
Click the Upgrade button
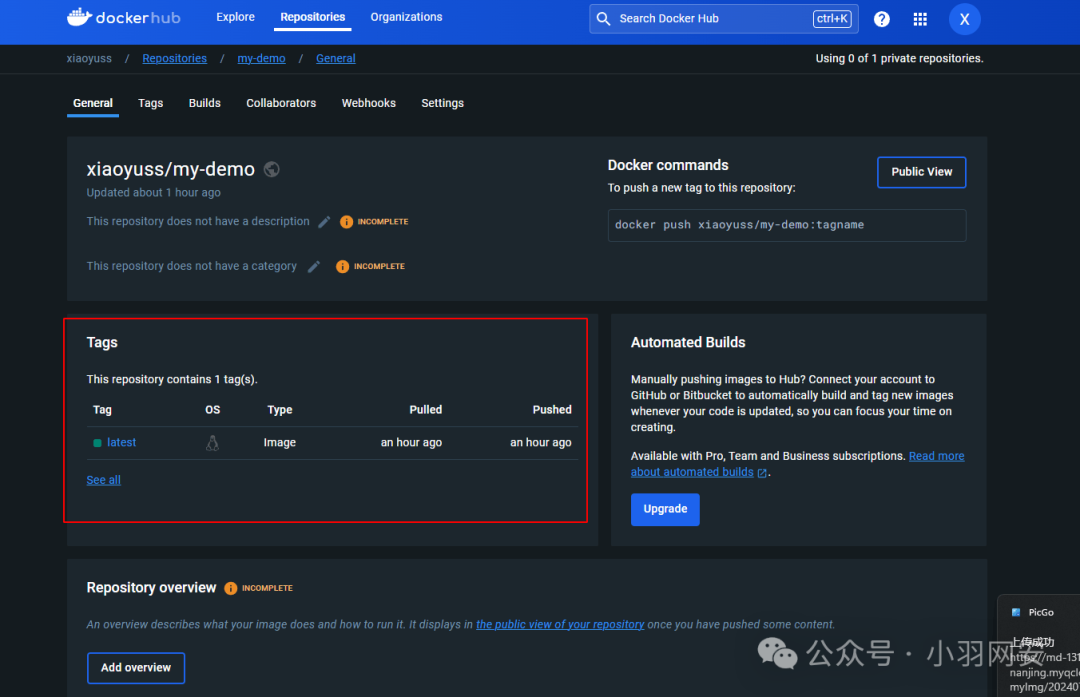(x=665, y=509)
